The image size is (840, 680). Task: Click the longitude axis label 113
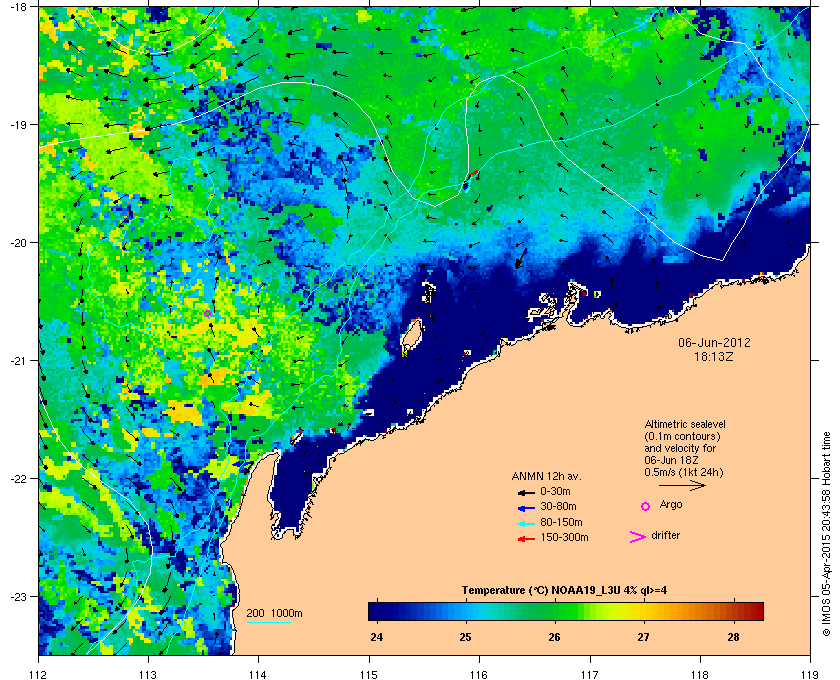(148, 674)
